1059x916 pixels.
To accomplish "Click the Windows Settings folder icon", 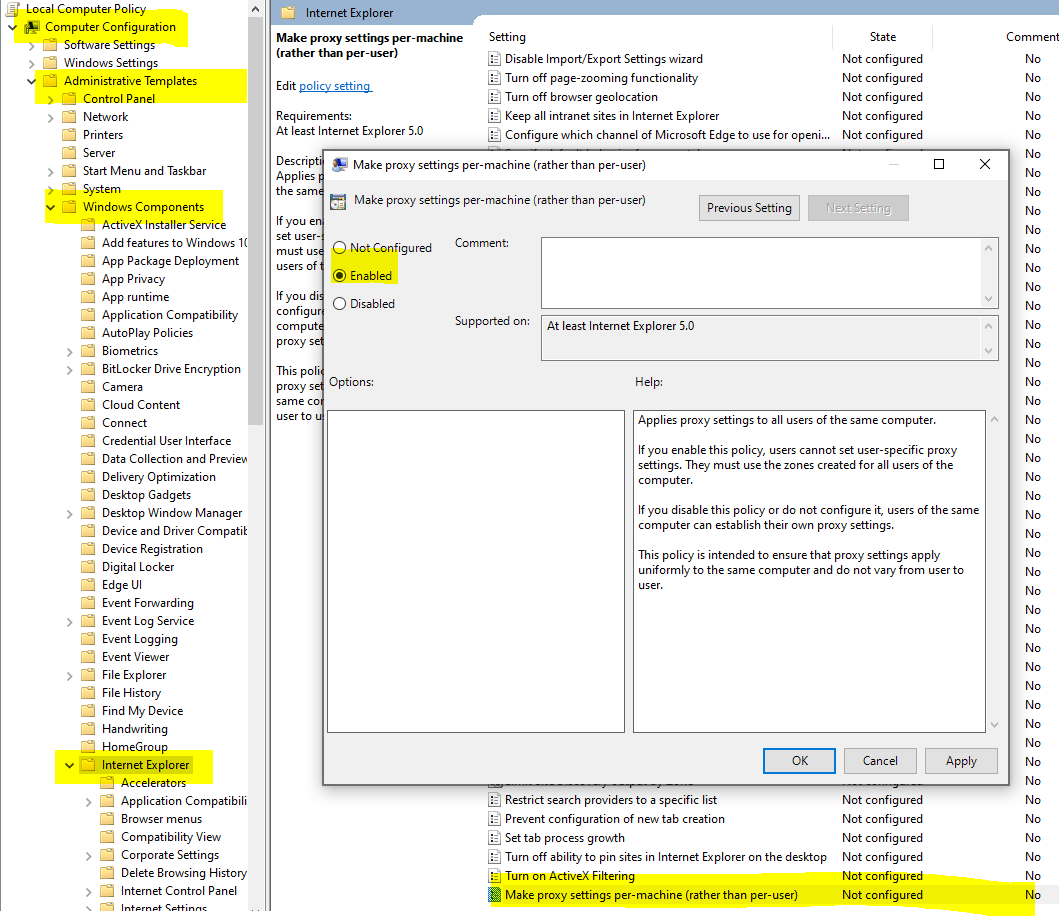I will click(x=50, y=63).
